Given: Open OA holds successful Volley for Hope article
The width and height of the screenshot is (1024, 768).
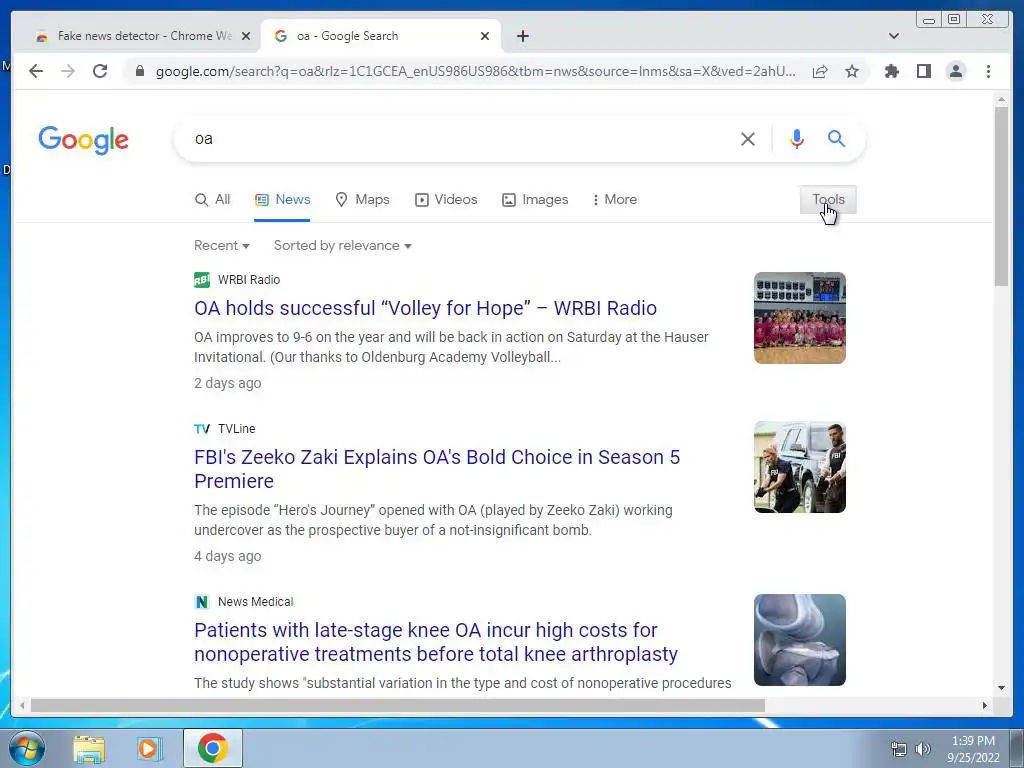Looking at the screenshot, I should pos(425,308).
